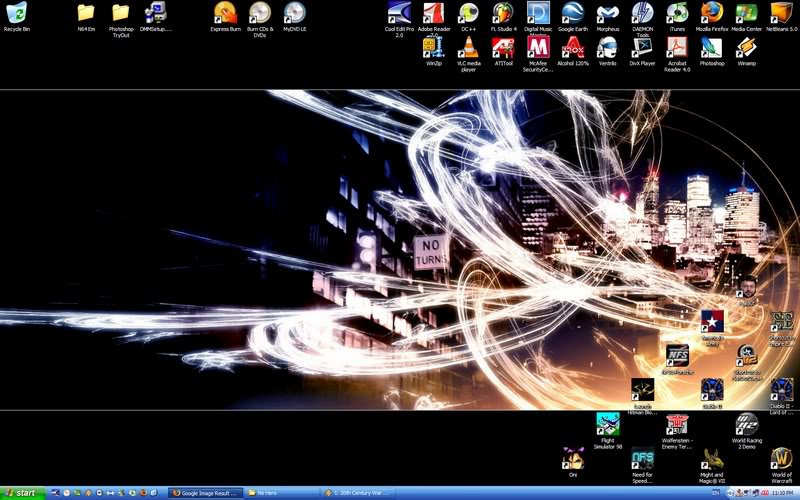Launch DC++
Image resolution: width=800 pixels, height=500 pixels.
(468, 17)
